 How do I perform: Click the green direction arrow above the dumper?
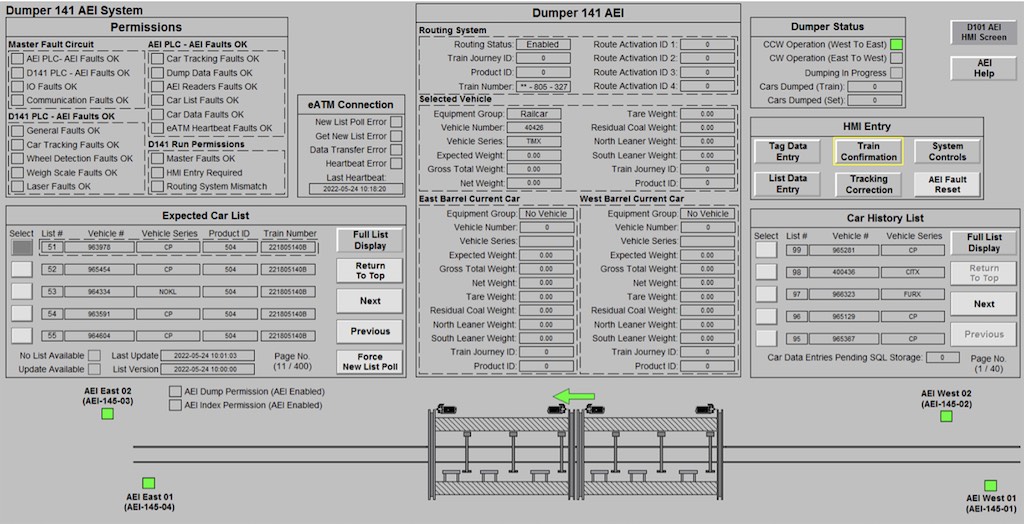pyautogui.click(x=574, y=396)
